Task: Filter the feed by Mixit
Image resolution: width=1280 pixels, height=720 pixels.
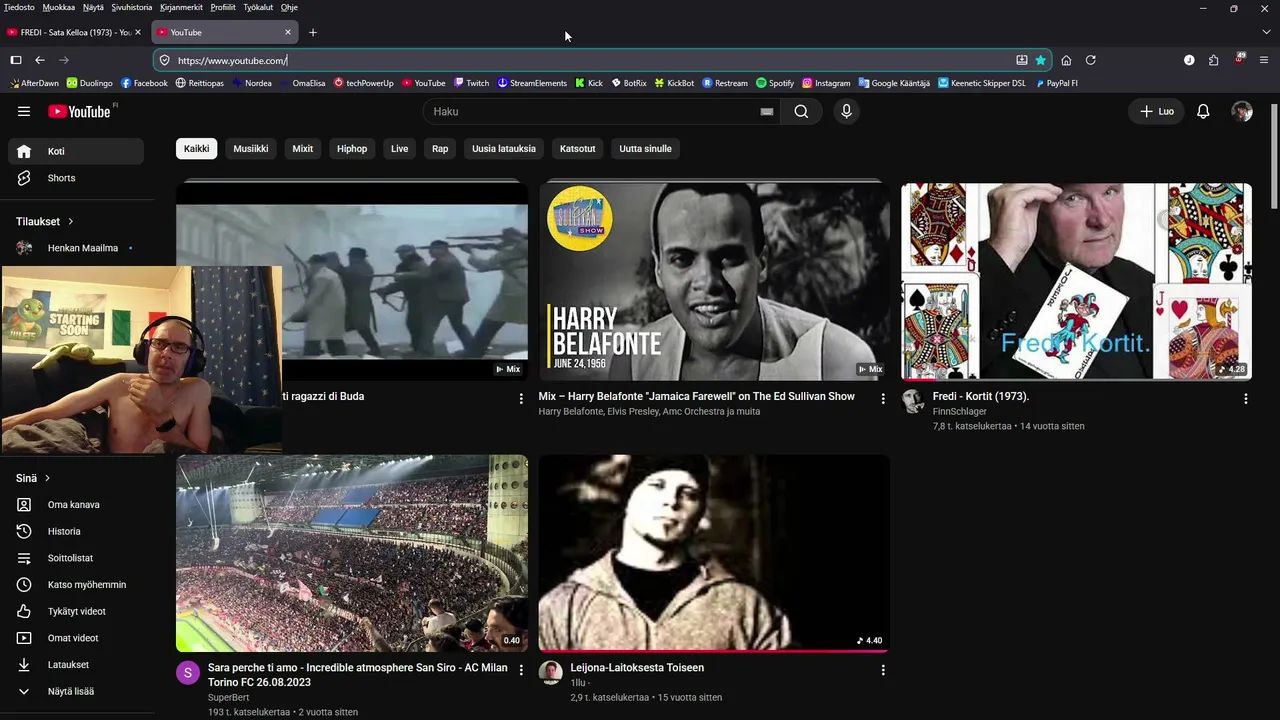Action: (x=303, y=148)
